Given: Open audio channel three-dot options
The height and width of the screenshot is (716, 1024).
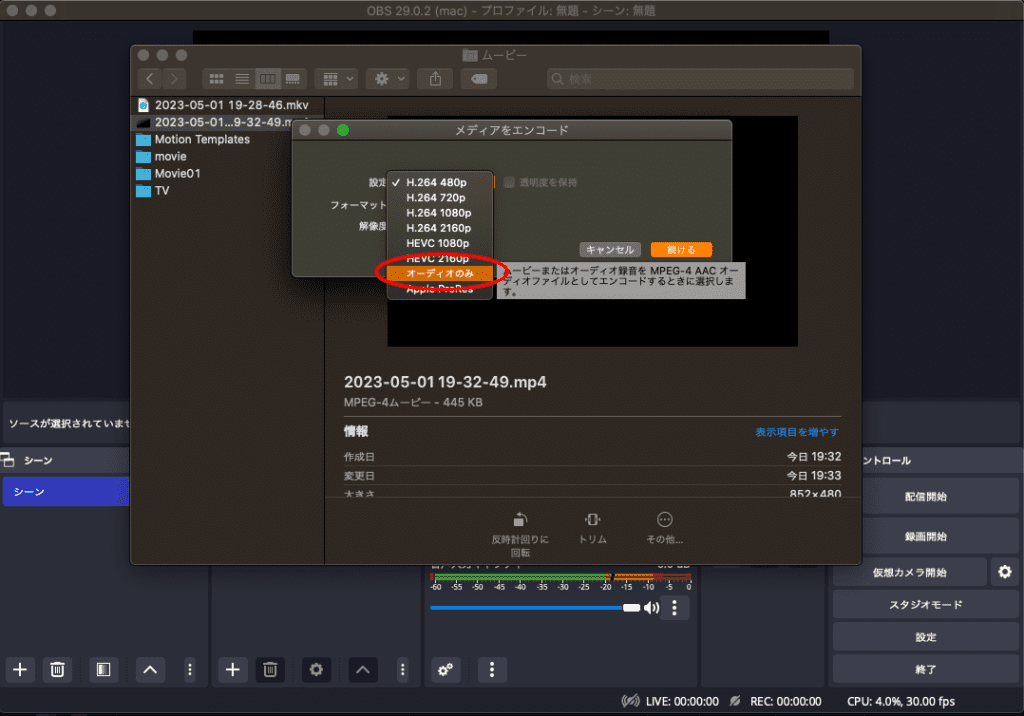Looking at the screenshot, I should point(675,608).
